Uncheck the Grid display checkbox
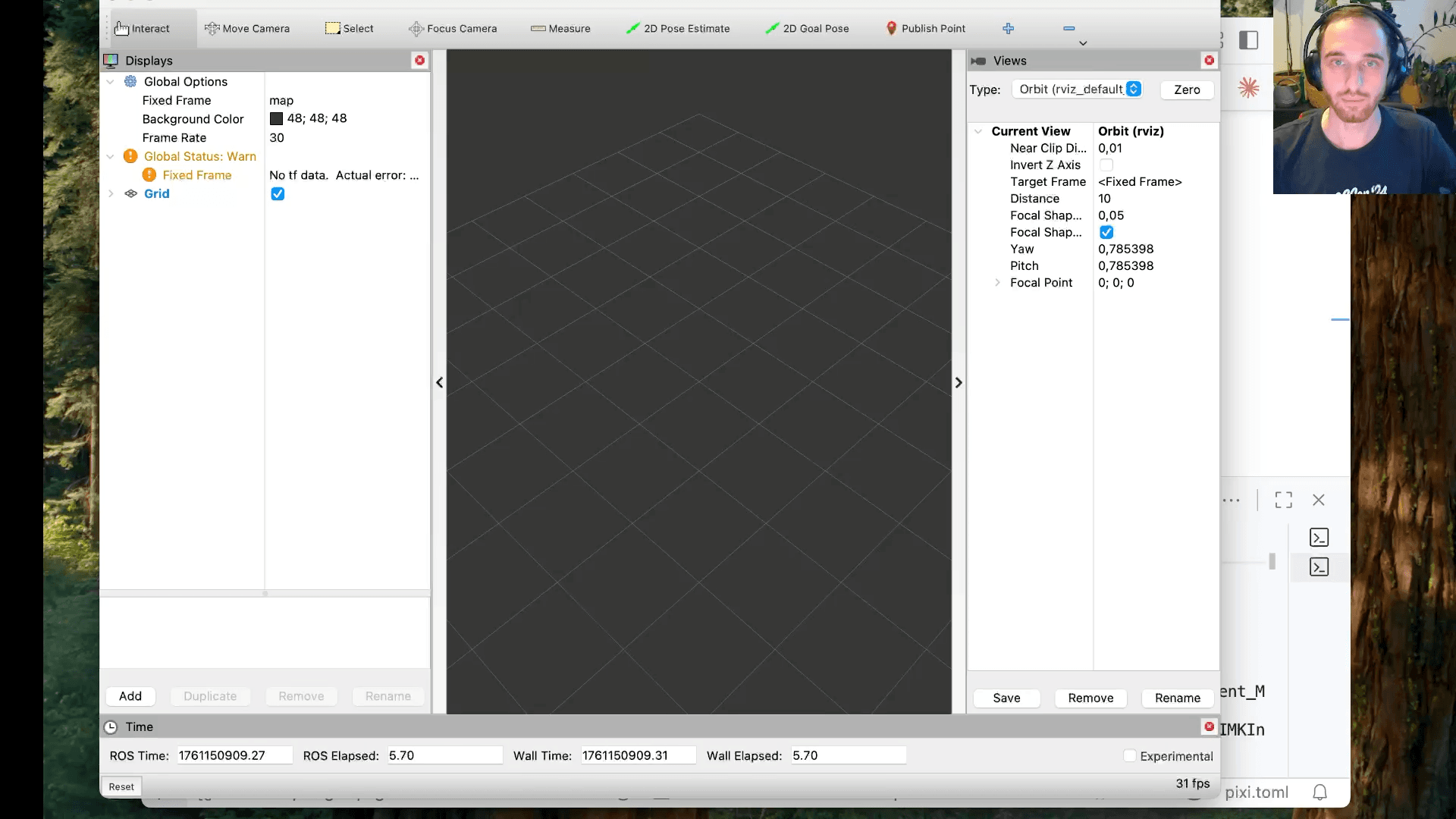This screenshot has width=1456, height=819. click(x=278, y=194)
